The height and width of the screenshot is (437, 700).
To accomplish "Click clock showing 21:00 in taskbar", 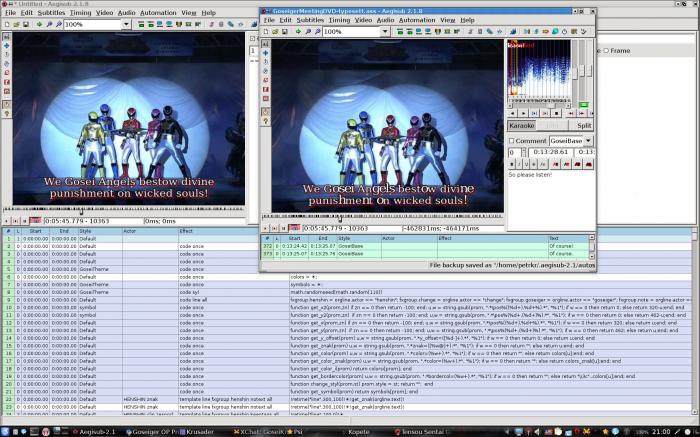I will coord(661,432).
